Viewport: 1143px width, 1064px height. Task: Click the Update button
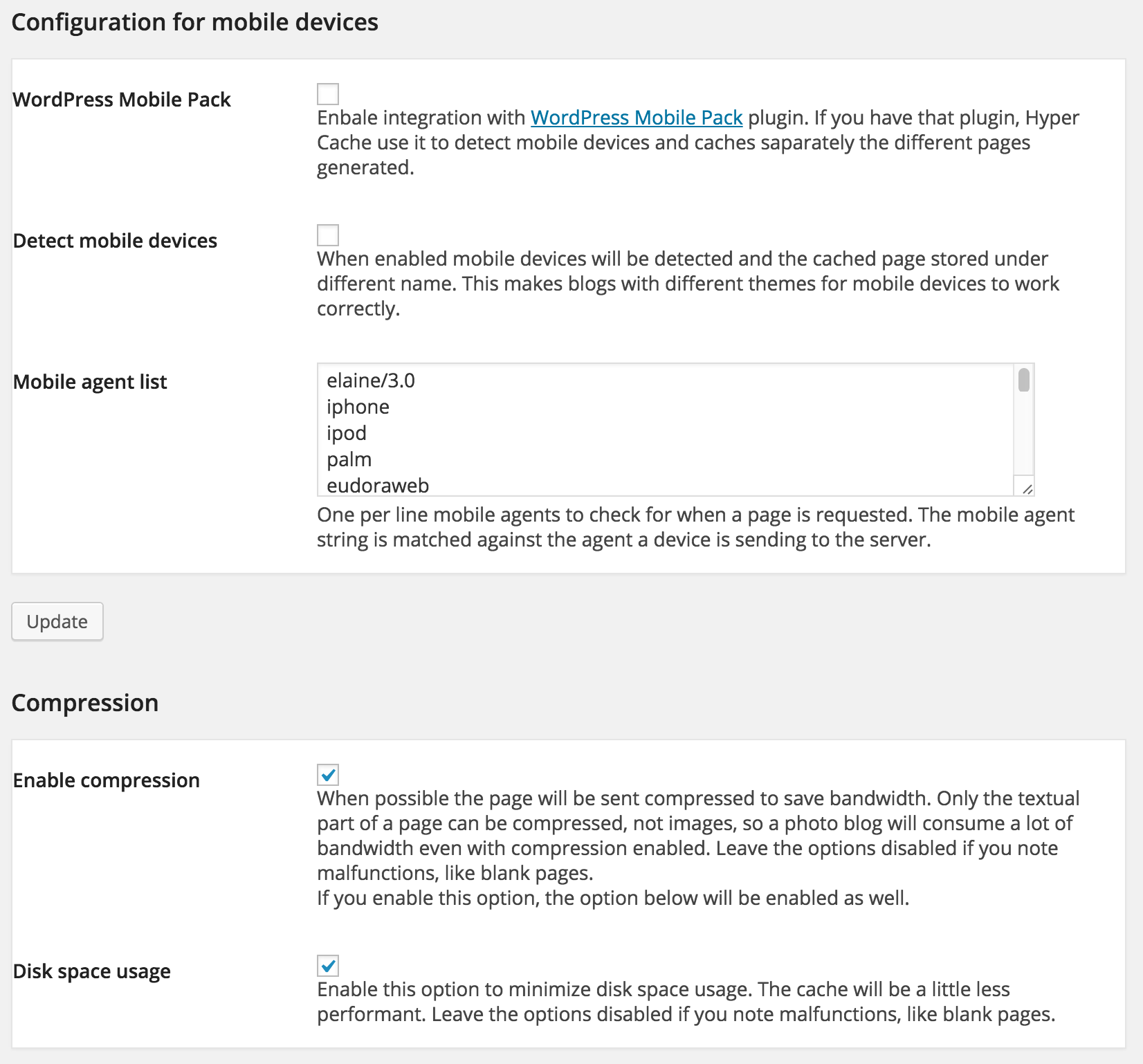57,621
